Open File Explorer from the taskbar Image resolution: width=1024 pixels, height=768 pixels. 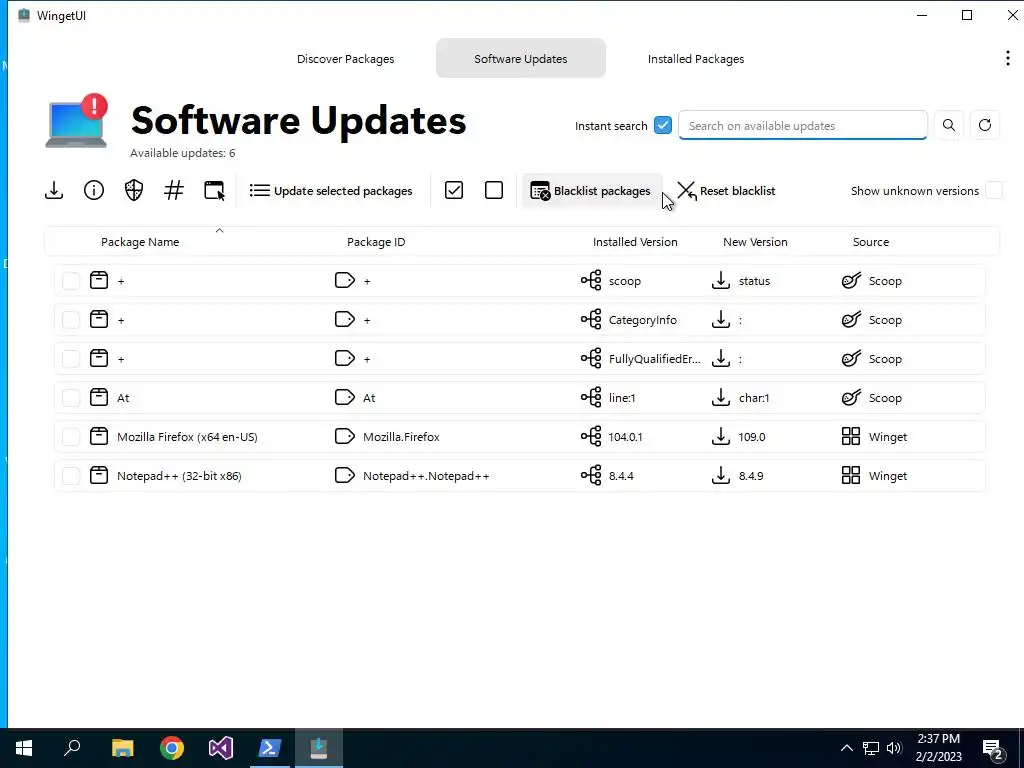(x=122, y=748)
